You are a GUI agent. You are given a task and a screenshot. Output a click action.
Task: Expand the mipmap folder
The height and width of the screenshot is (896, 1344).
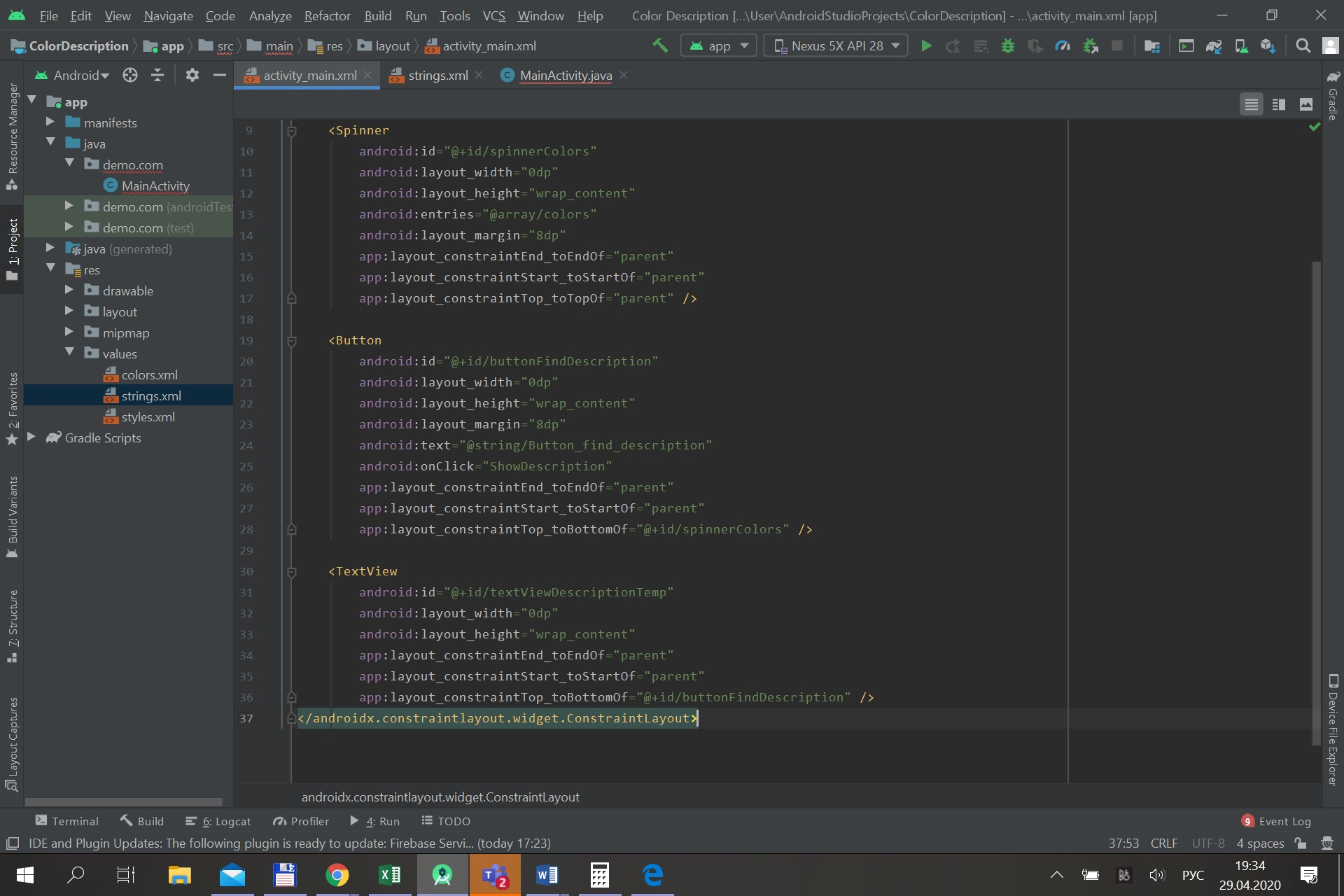69,331
